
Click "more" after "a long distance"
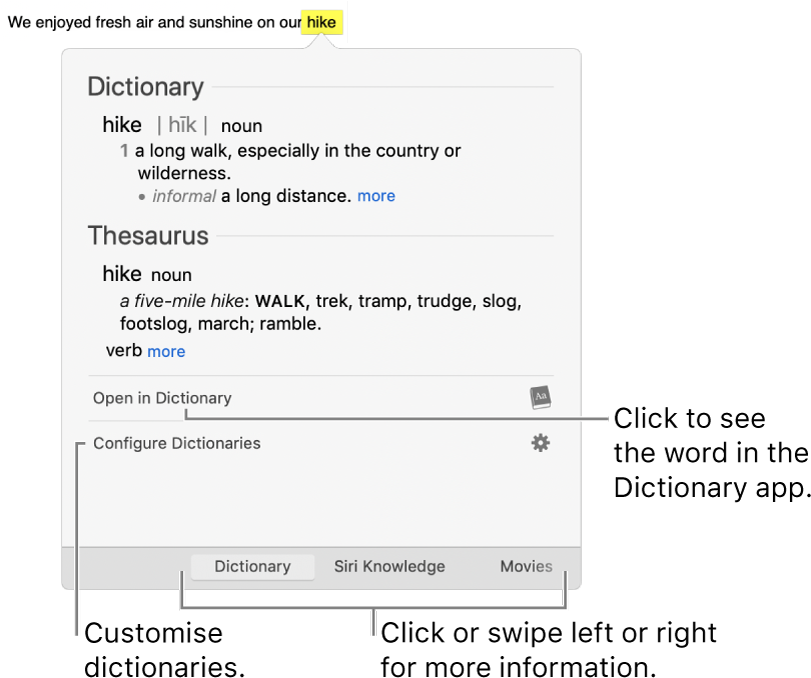click(376, 196)
